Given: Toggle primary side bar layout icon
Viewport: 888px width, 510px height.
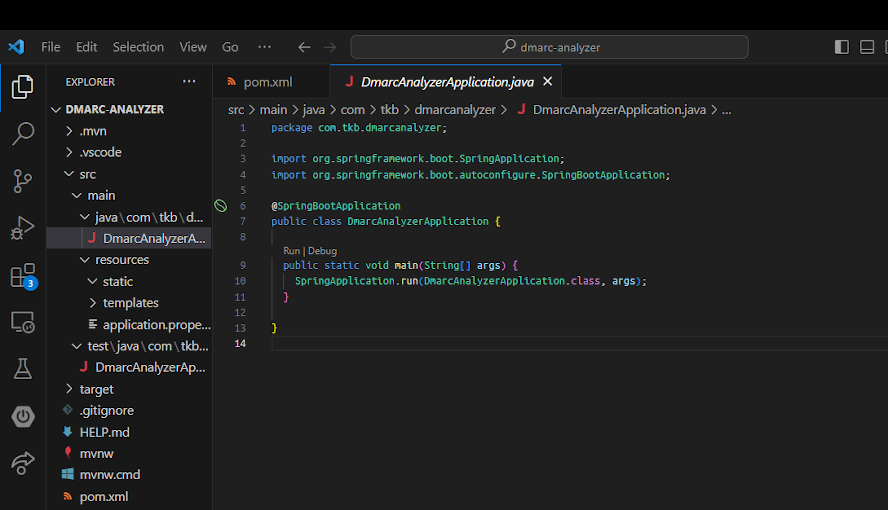Looking at the screenshot, I should pos(842,47).
